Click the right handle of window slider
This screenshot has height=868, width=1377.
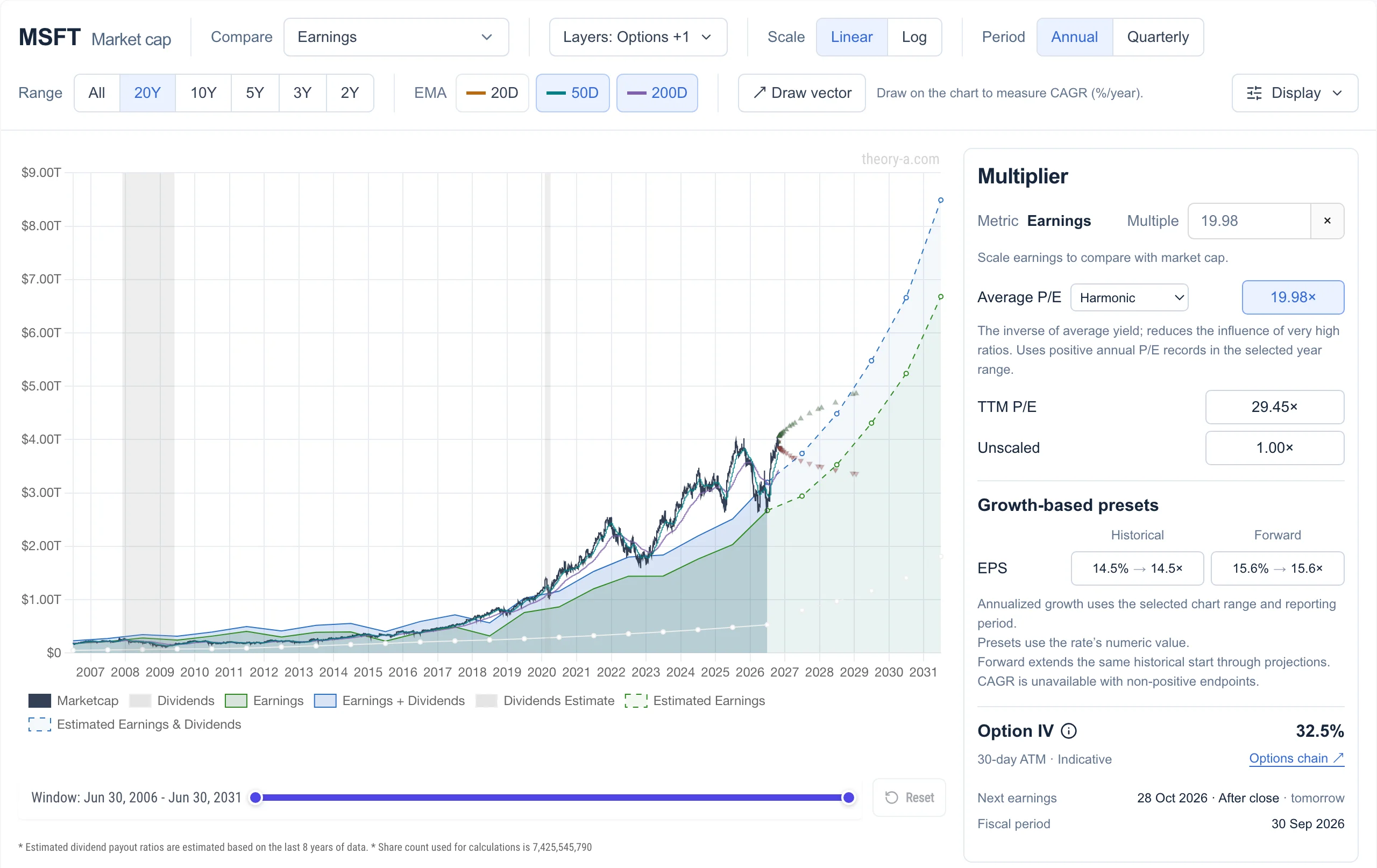[x=849, y=798]
